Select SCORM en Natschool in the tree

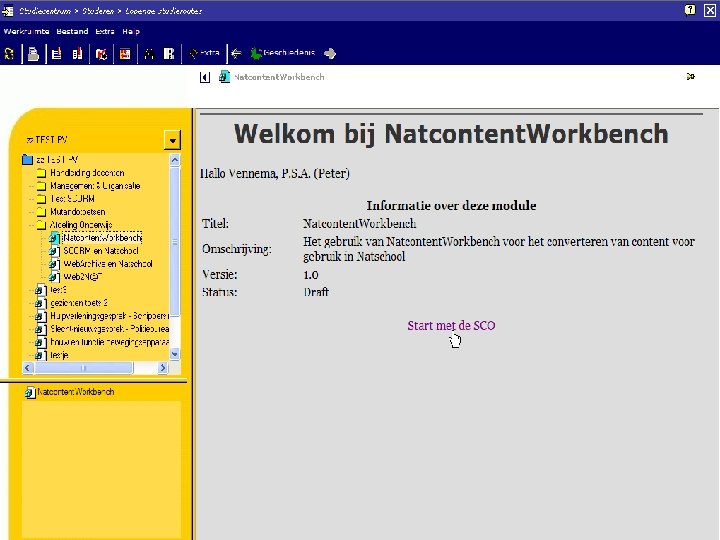(x=94, y=251)
